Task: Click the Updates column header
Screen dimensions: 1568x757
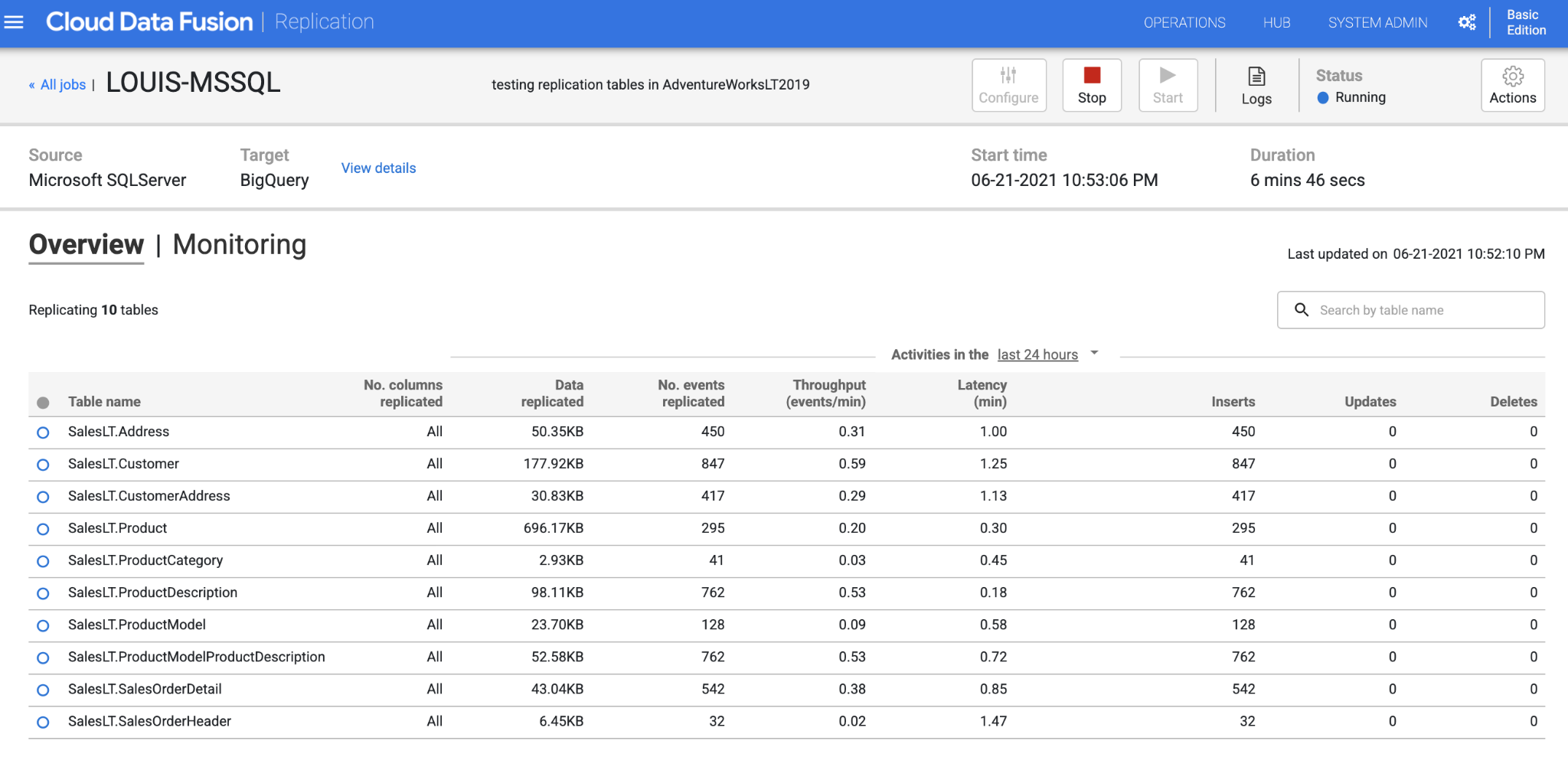Action: coord(1370,402)
